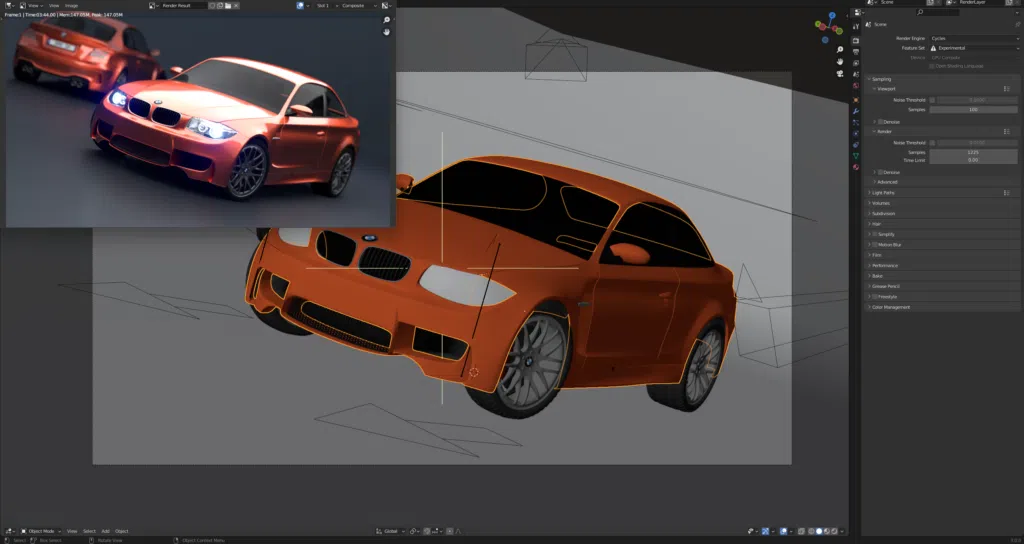Click the Render Samples value field
The image size is (1024, 544).
[973, 152]
